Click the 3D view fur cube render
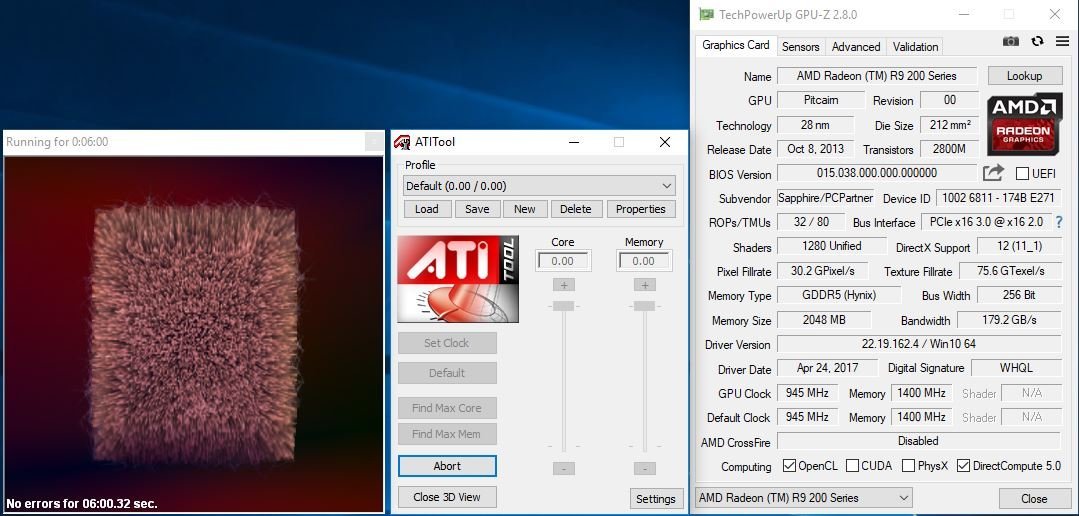Image resolution: width=1079 pixels, height=516 pixels. [195, 334]
